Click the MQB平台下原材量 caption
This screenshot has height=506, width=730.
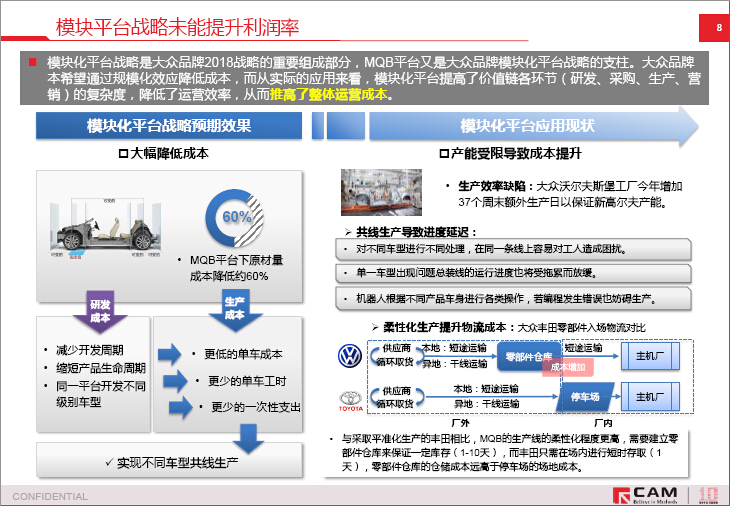(x=236, y=268)
